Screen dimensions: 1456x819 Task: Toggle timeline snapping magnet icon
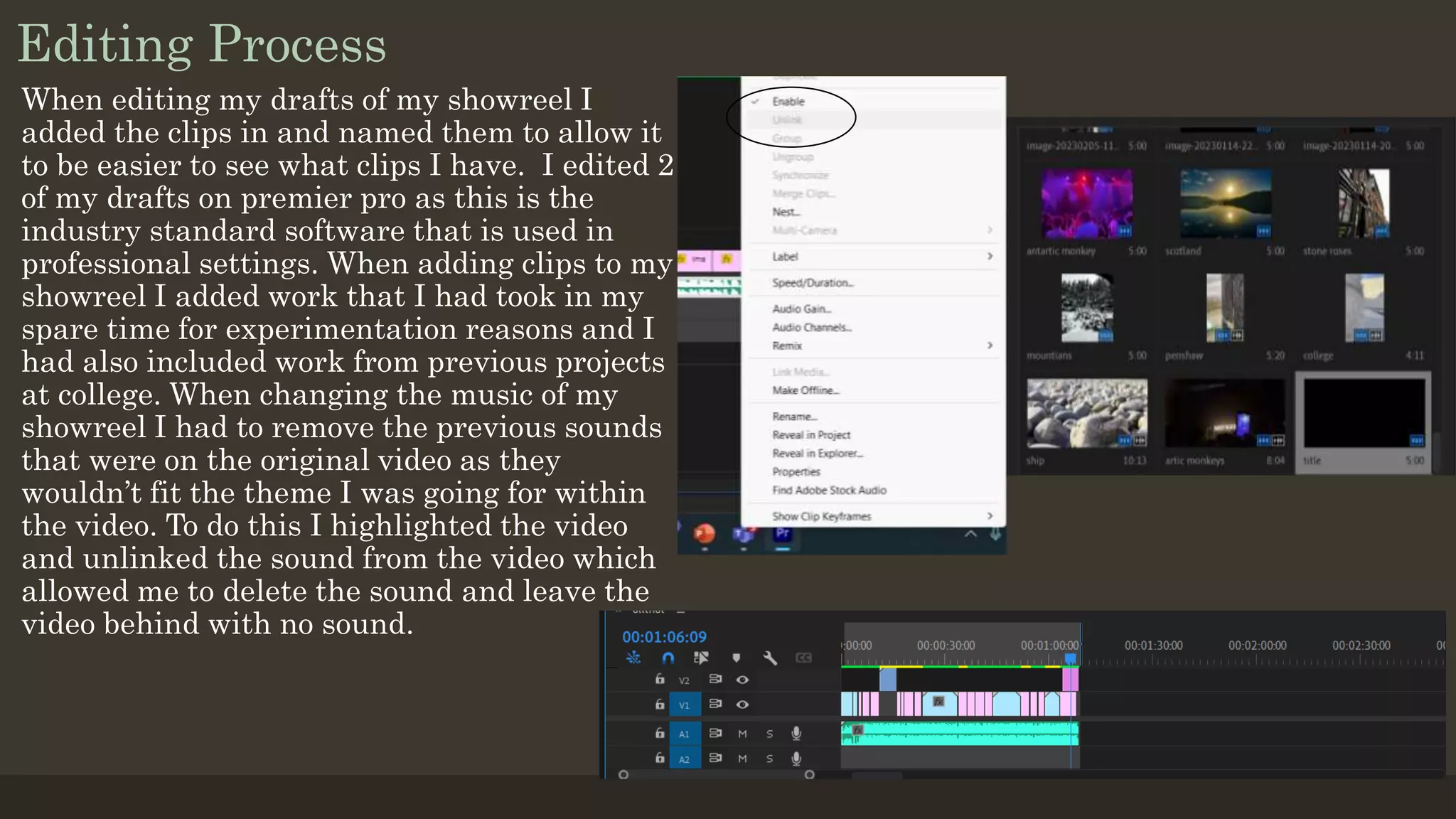click(x=668, y=658)
